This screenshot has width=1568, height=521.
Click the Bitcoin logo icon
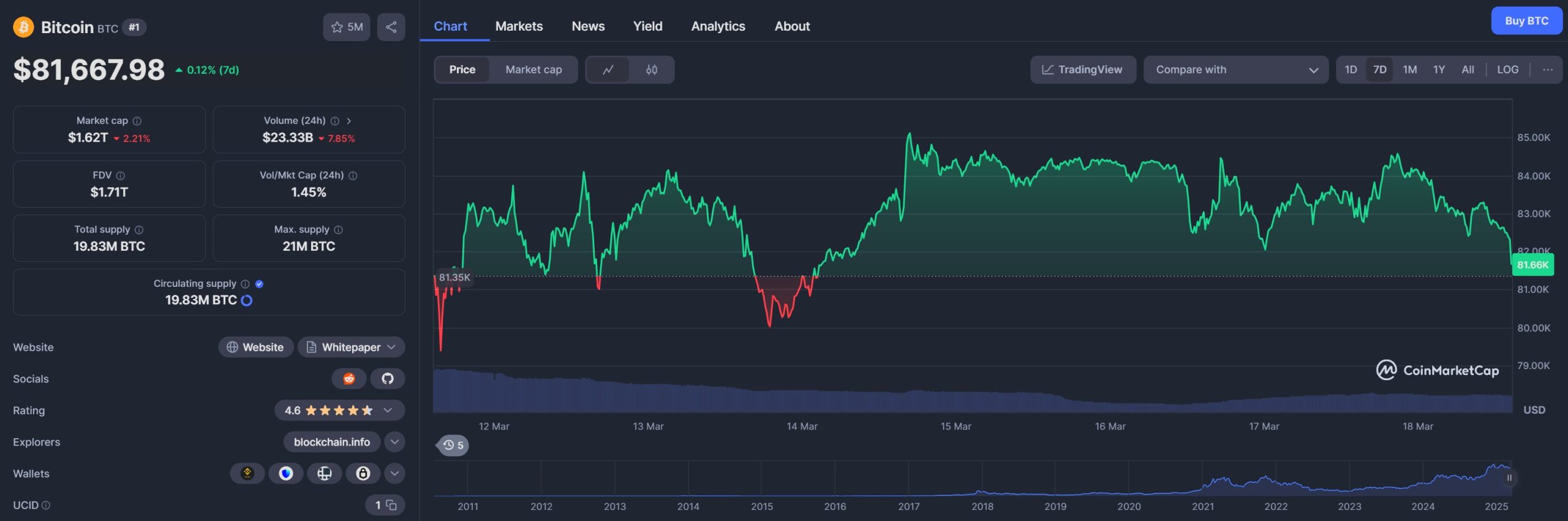23,27
